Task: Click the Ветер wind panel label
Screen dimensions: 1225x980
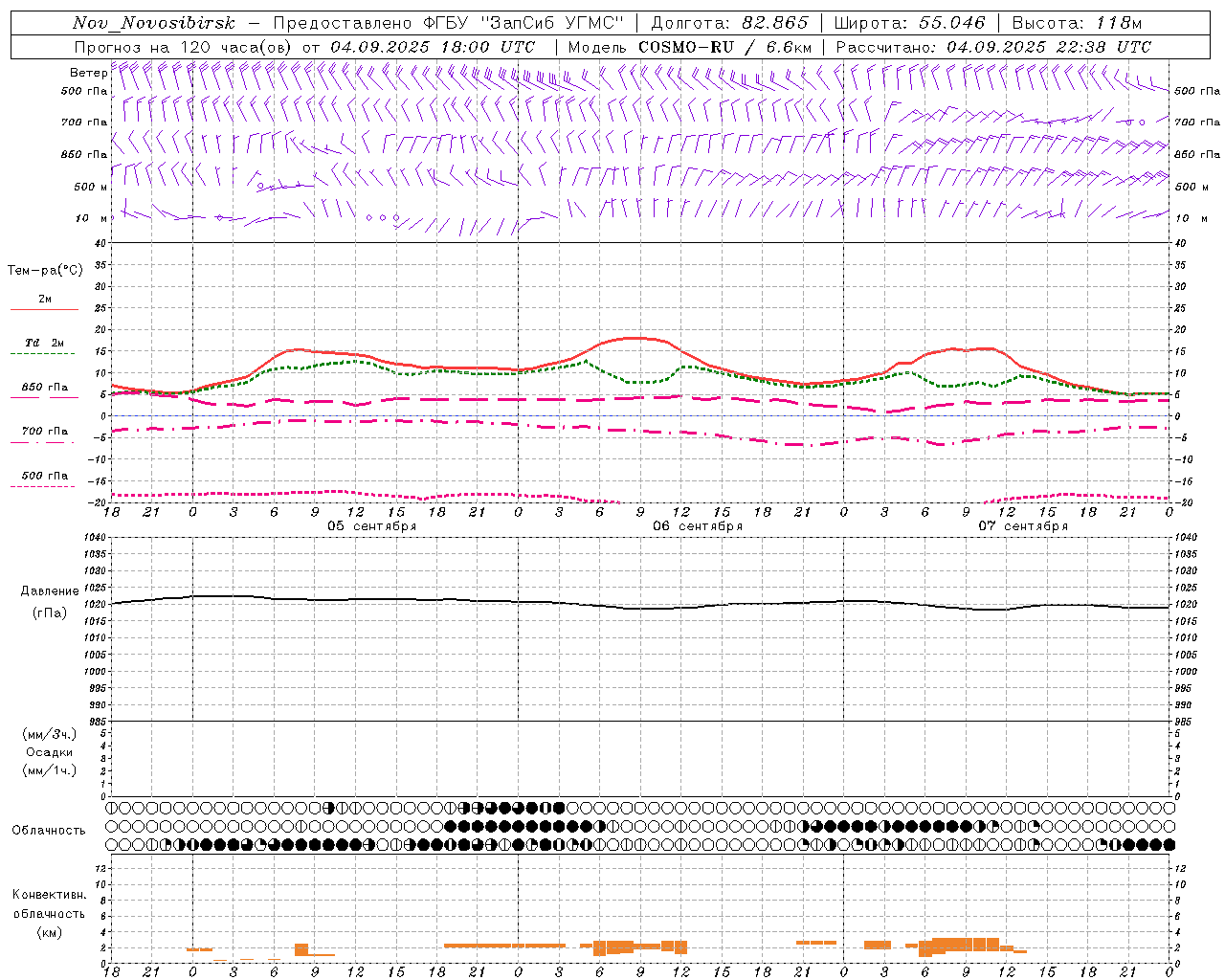Action: [88, 73]
